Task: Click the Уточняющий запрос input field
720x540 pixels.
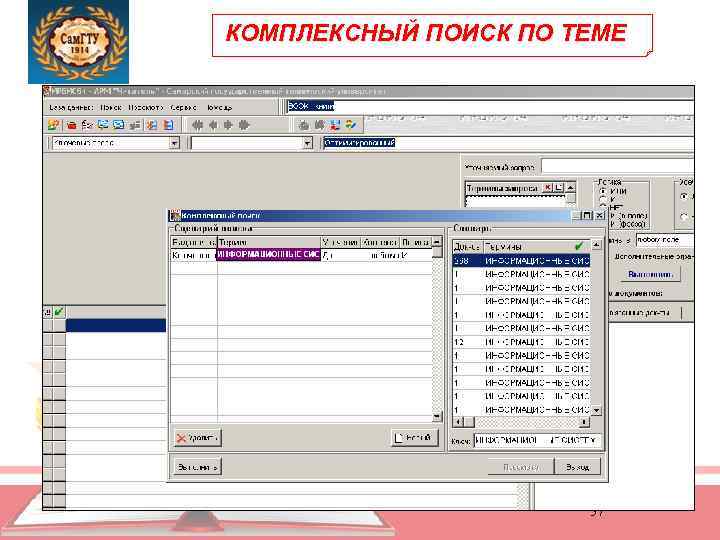Action: (x=618, y=166)
